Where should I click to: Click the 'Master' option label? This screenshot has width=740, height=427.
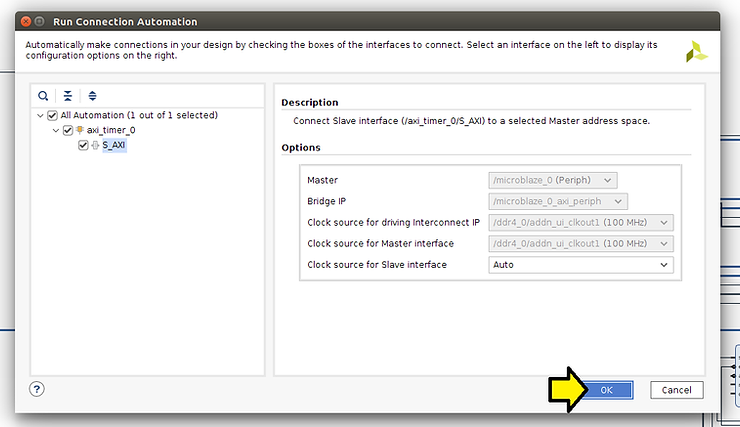(322, 180)
